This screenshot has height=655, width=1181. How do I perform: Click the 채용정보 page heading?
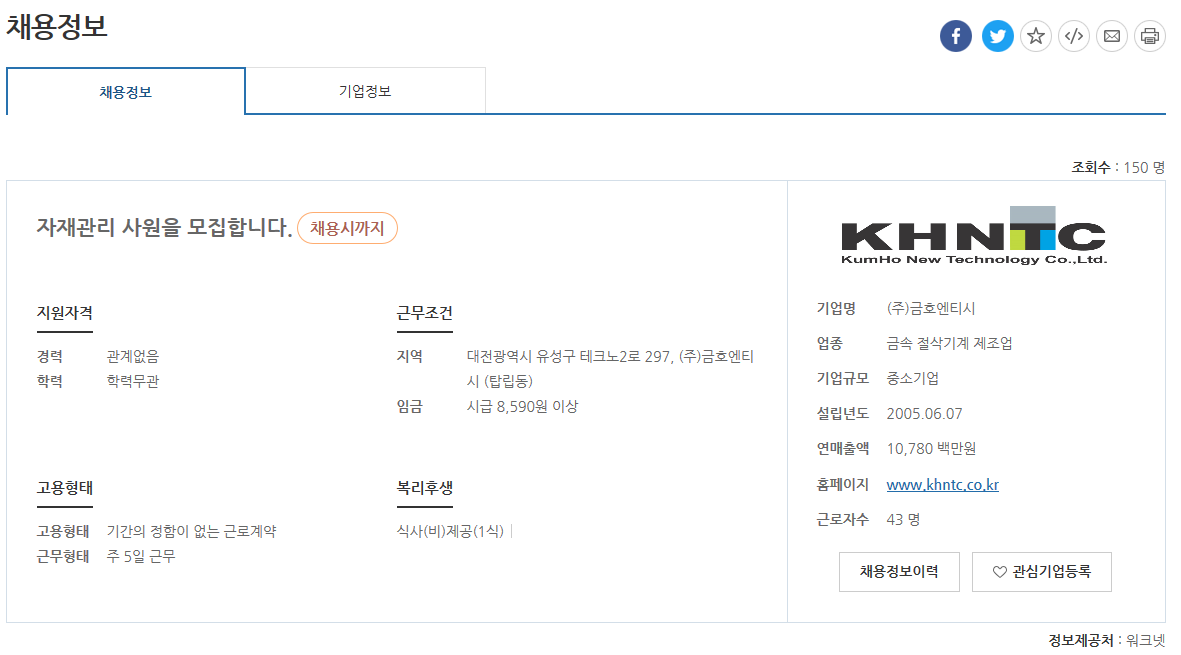click(57, 26)
